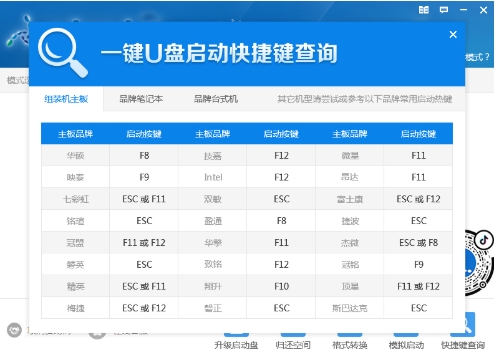Click 归还空间 at the bottom
The width and height of the screenshot is (499, 363).
click(x=293, y=345)
